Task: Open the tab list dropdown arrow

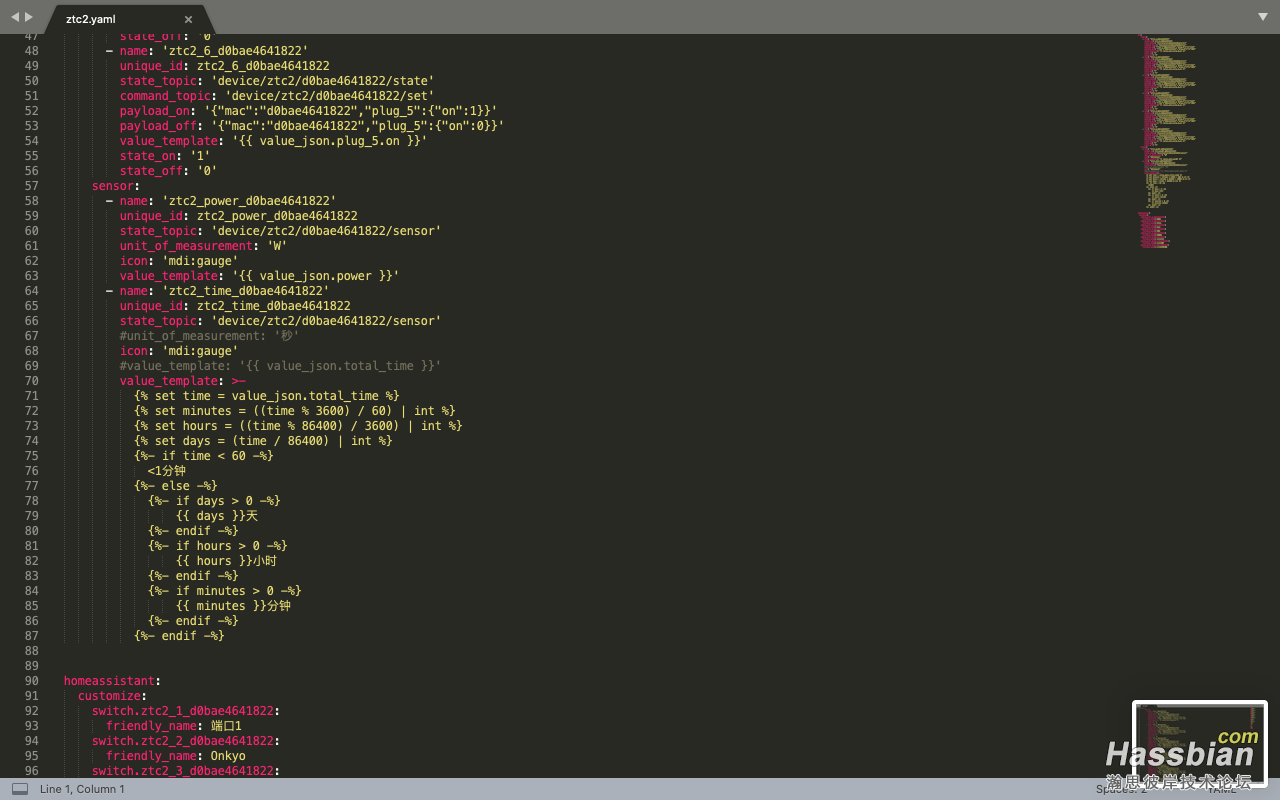Action: [1263, 17]
